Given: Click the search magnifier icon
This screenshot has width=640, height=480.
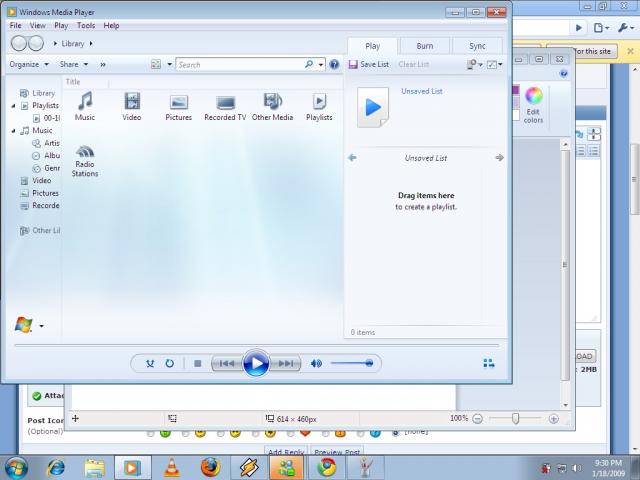Looking at the screenshot, I should (x=309, y=64).
